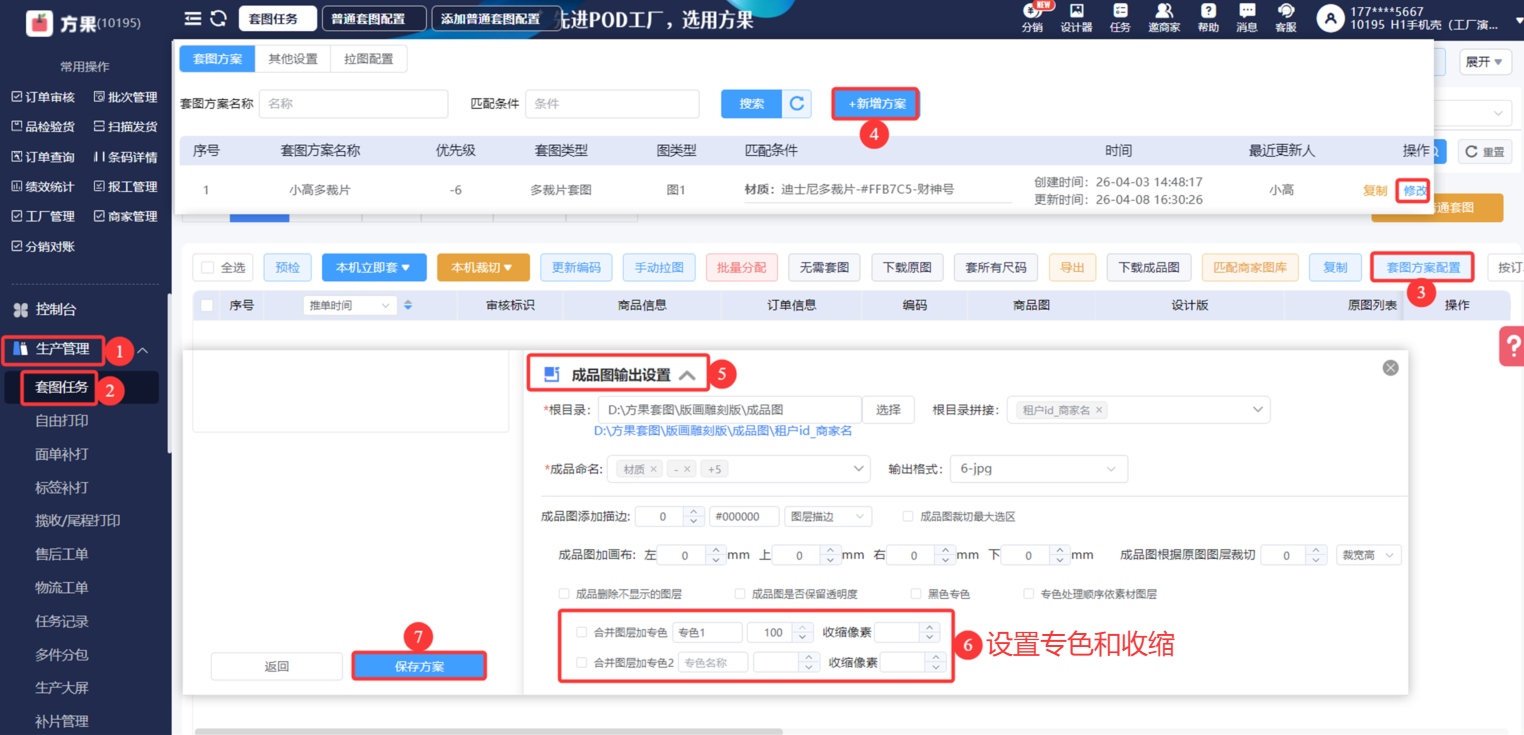Screen dimensions: 1524x735
Task: Collapse the 成品图输出设置 section
Action: [687, 375]
